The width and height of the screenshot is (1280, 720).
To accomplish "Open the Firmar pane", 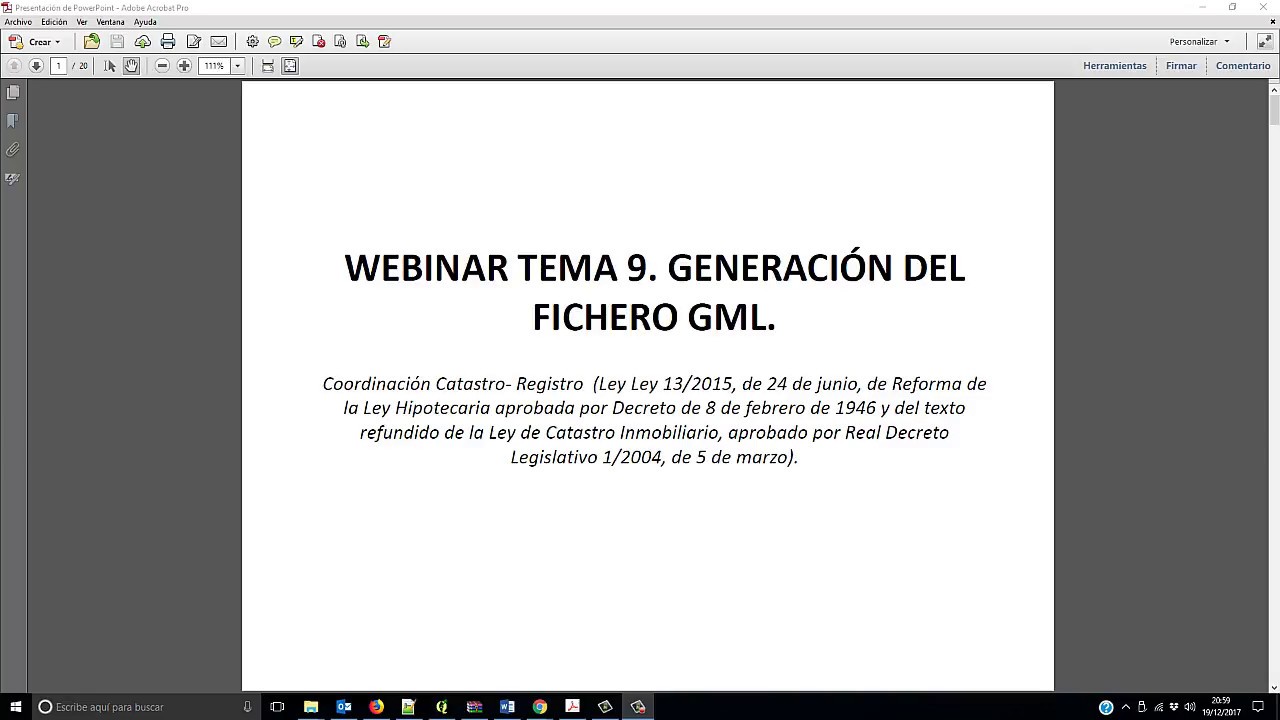I will pos(1181,65).
